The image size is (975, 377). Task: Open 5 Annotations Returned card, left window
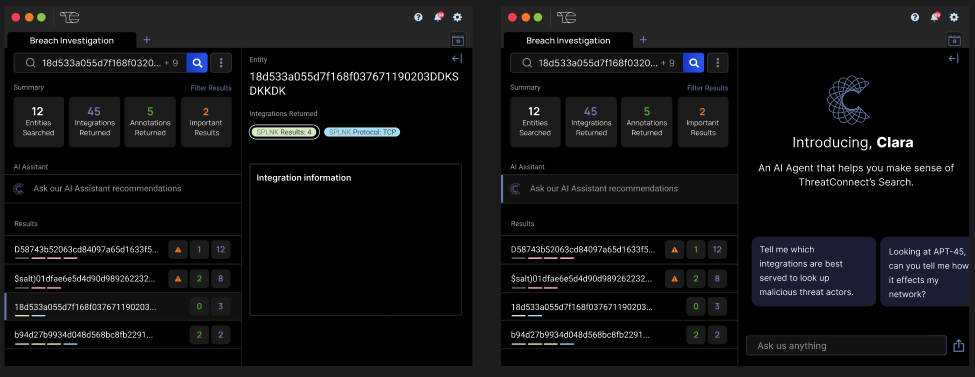150,122
